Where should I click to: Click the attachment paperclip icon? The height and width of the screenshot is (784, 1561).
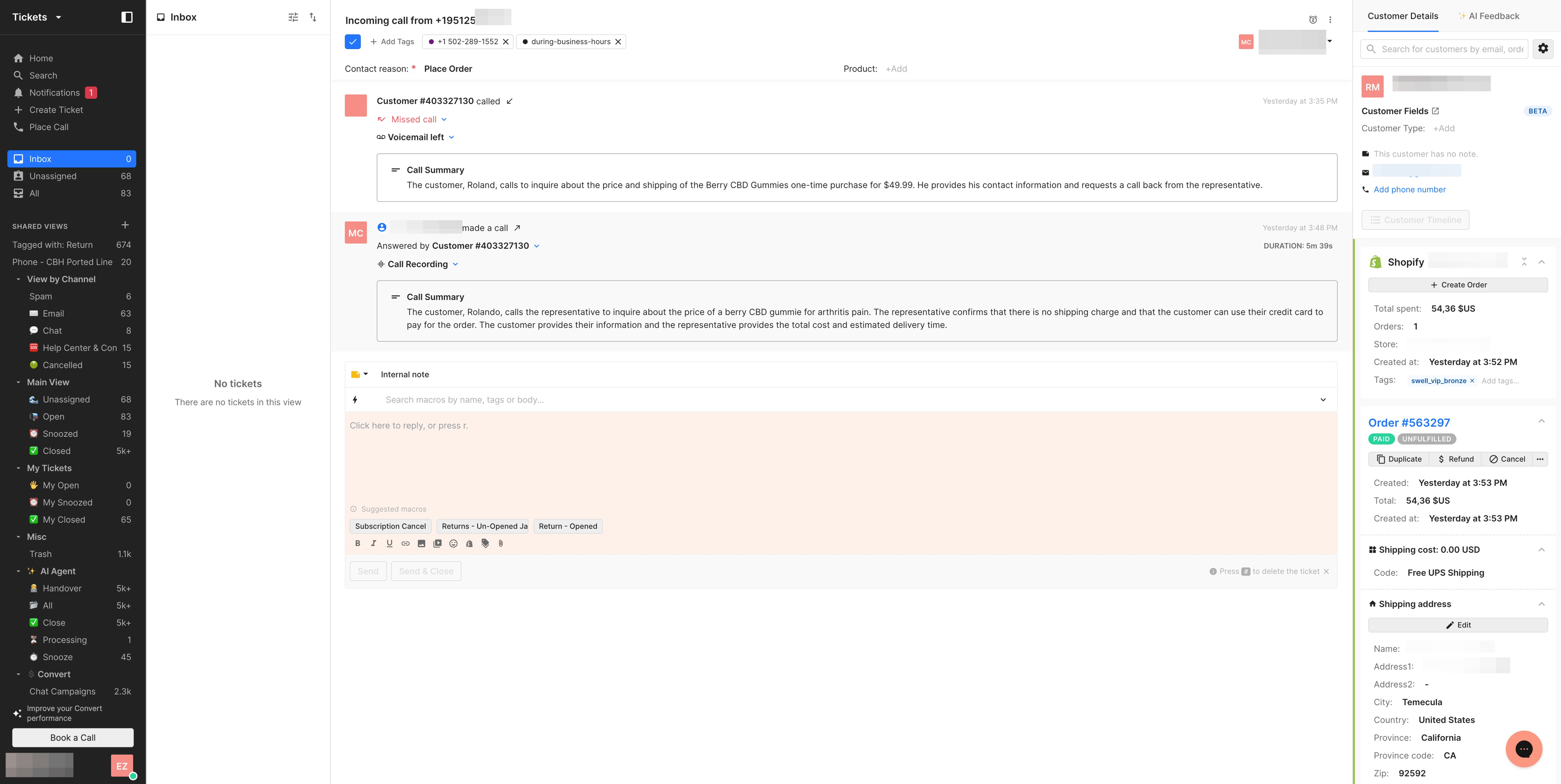(x=500, y=543)
